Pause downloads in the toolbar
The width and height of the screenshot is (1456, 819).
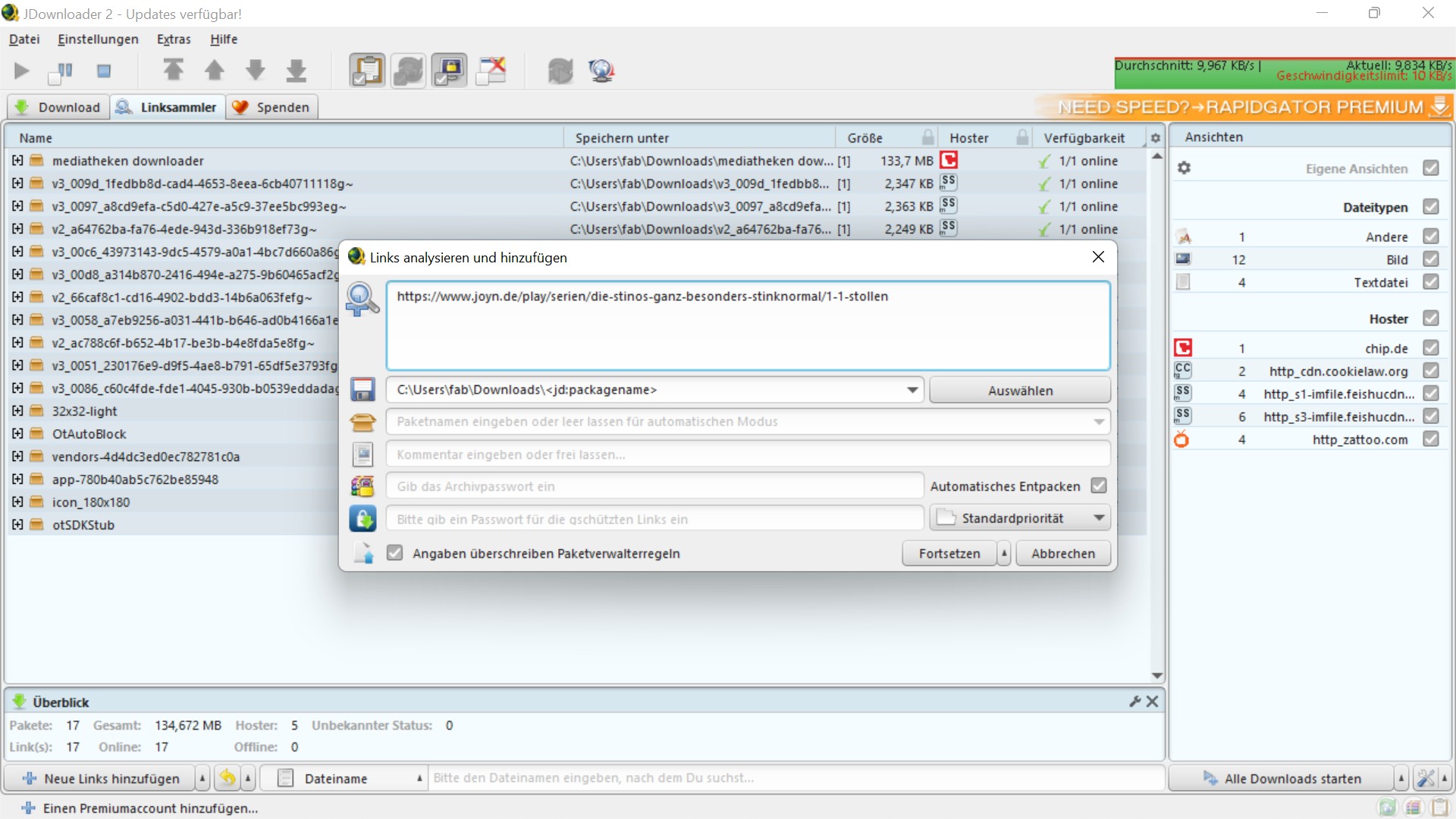click(61, 71)
